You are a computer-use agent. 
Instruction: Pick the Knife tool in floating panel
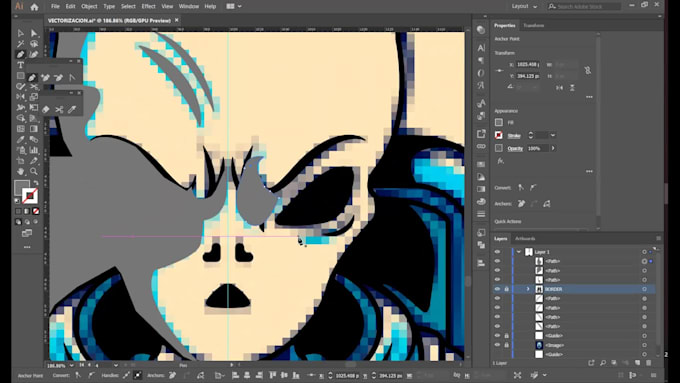(72, 109)
